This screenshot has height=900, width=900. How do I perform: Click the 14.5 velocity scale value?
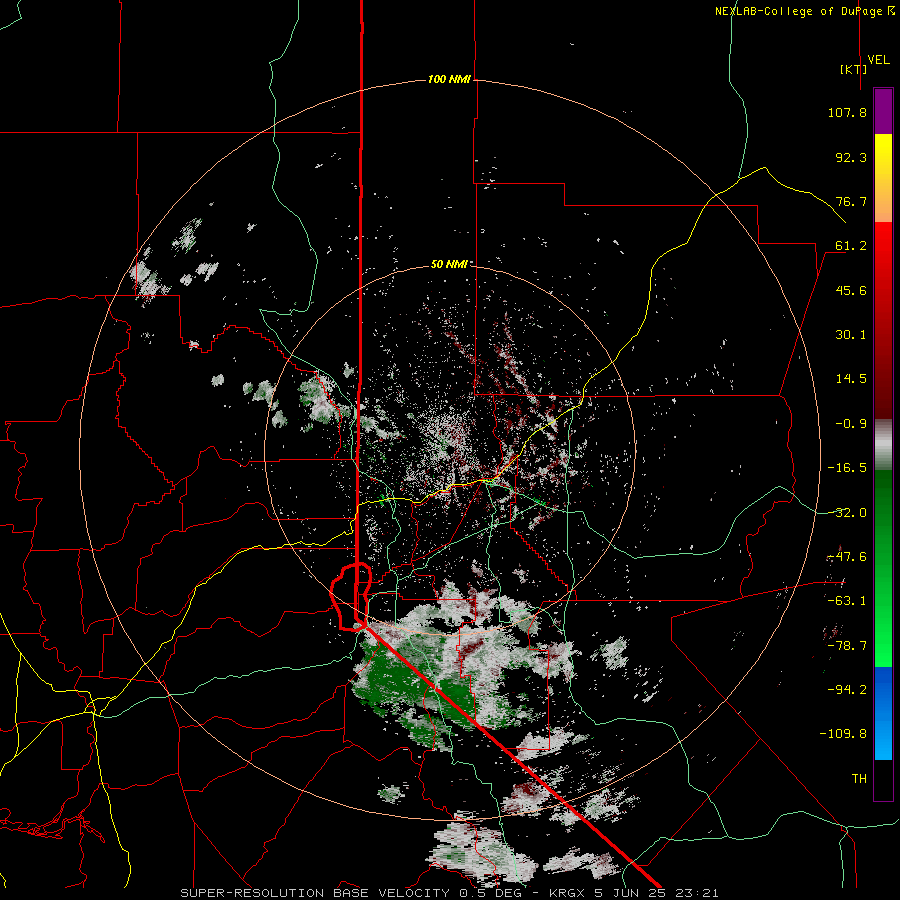[851, 379]
